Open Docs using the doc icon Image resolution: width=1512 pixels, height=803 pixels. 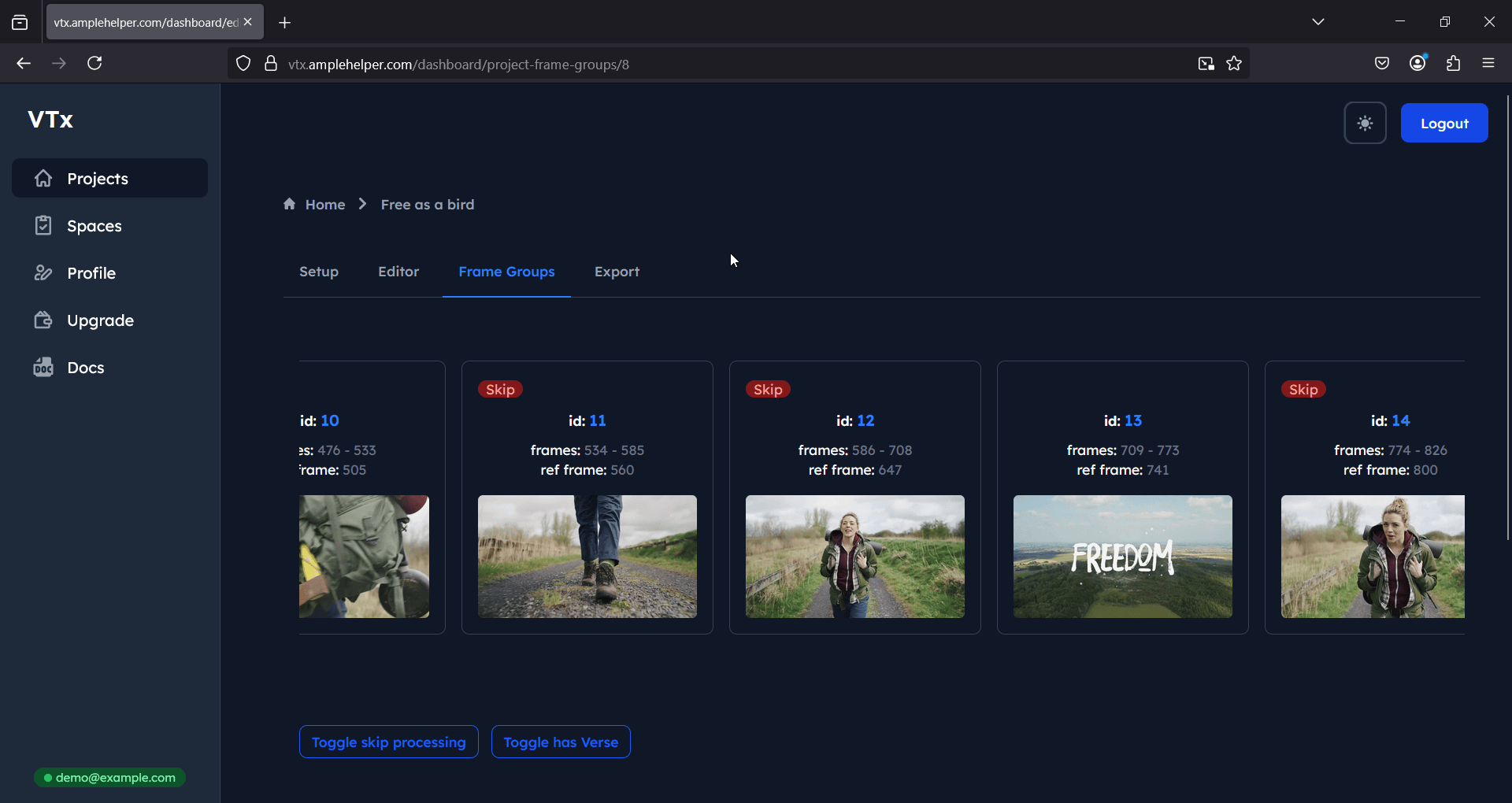pyautogui.click(x=43, y=368)
